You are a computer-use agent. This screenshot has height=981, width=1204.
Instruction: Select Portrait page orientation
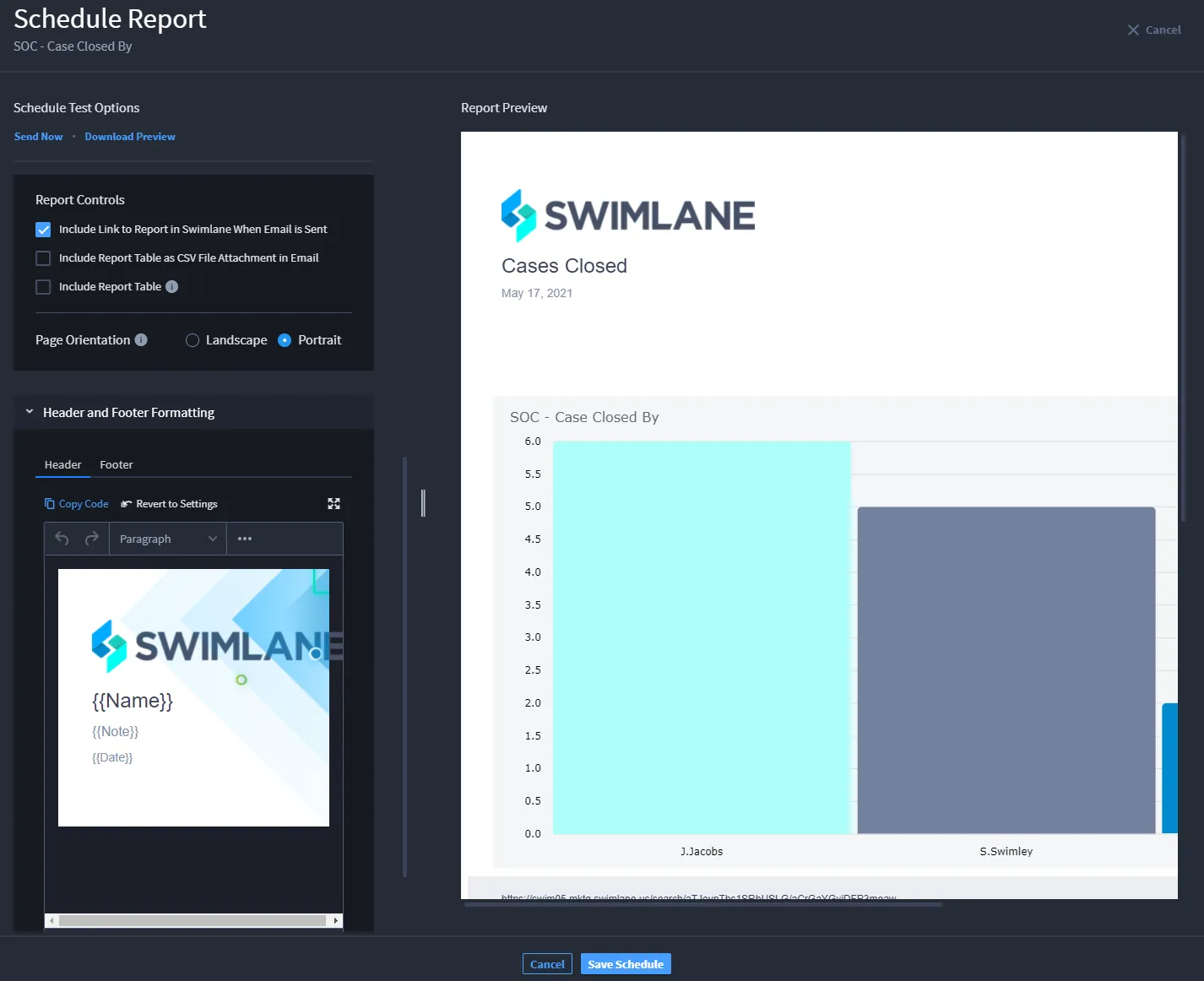pos(285,340)
